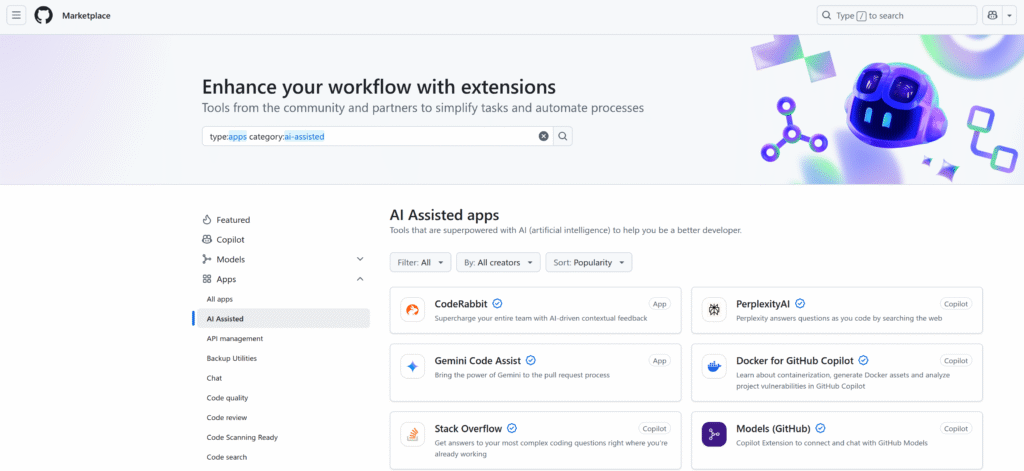Open the Sort: Popularity dropdown
Viewport: 1024px width, 471px height.
tap(588, 262)
